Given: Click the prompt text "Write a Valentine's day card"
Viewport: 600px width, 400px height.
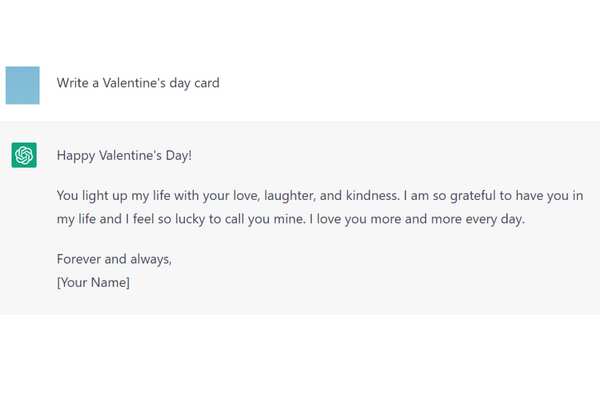Looking at the screenshot, I should [138, 83].
